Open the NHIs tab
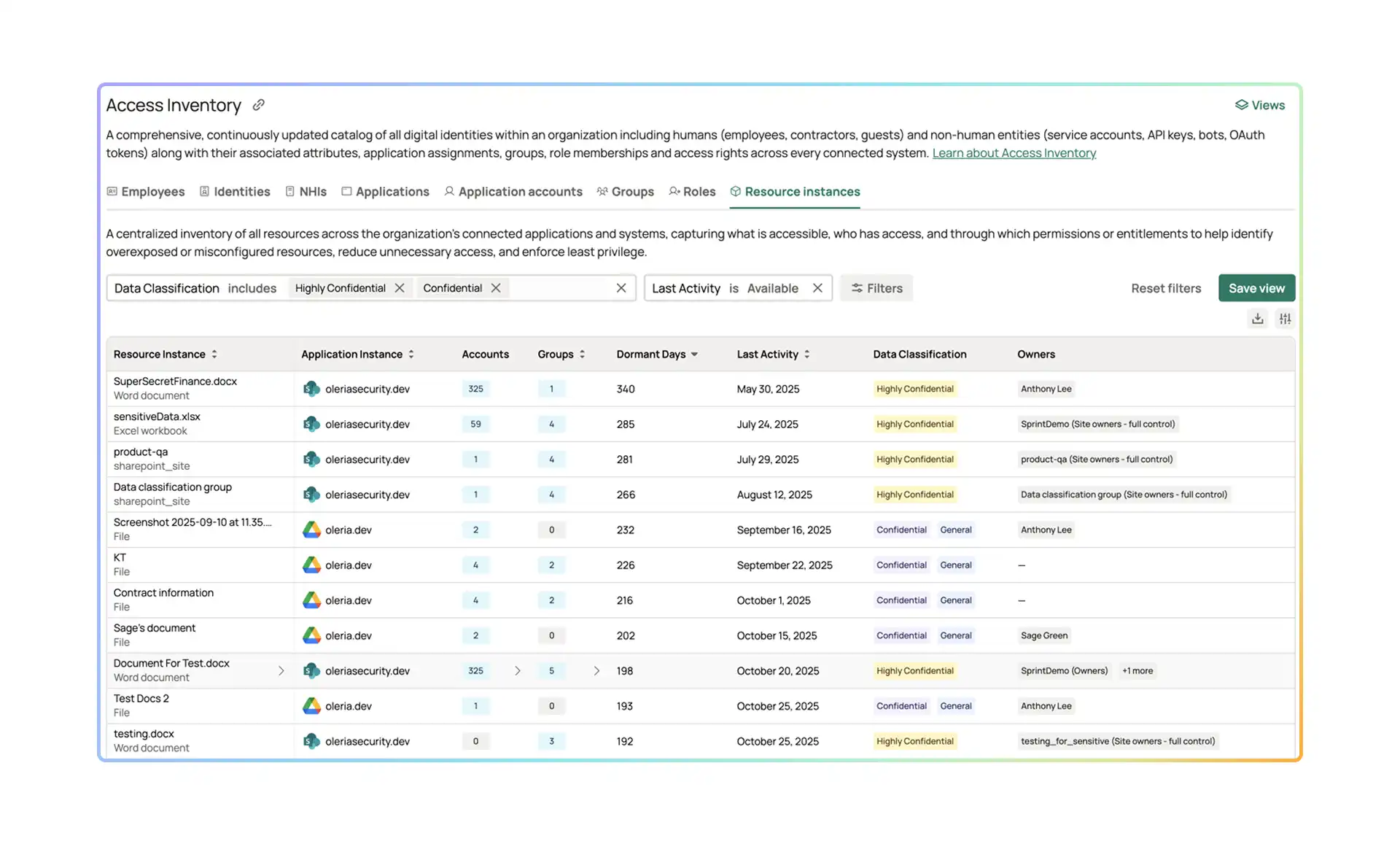The image size is (1400, 844). click(306, 191)
